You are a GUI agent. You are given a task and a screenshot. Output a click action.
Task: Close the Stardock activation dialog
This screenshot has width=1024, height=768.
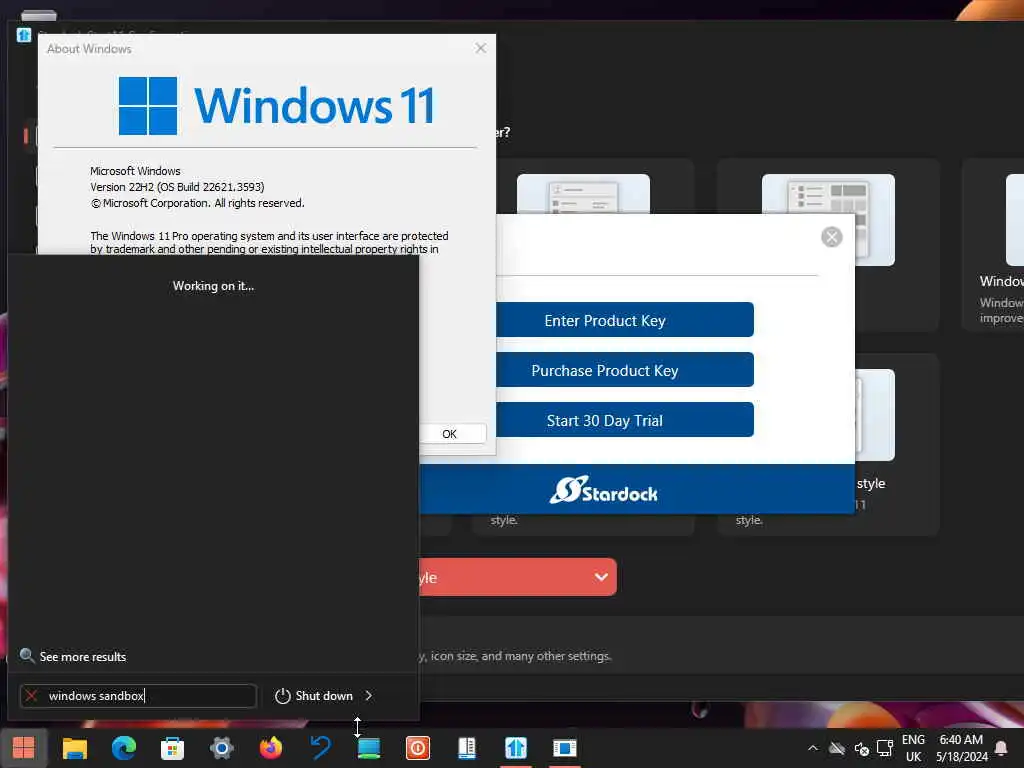pos(831,237)
